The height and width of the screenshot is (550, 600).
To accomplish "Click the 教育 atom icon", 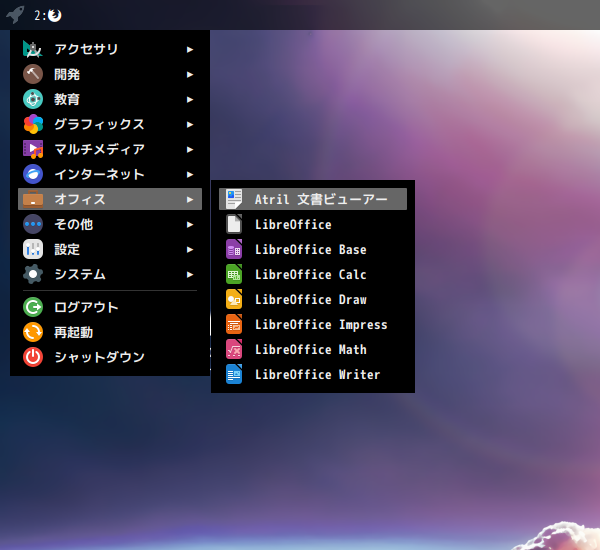I will (x=33, y=99).
